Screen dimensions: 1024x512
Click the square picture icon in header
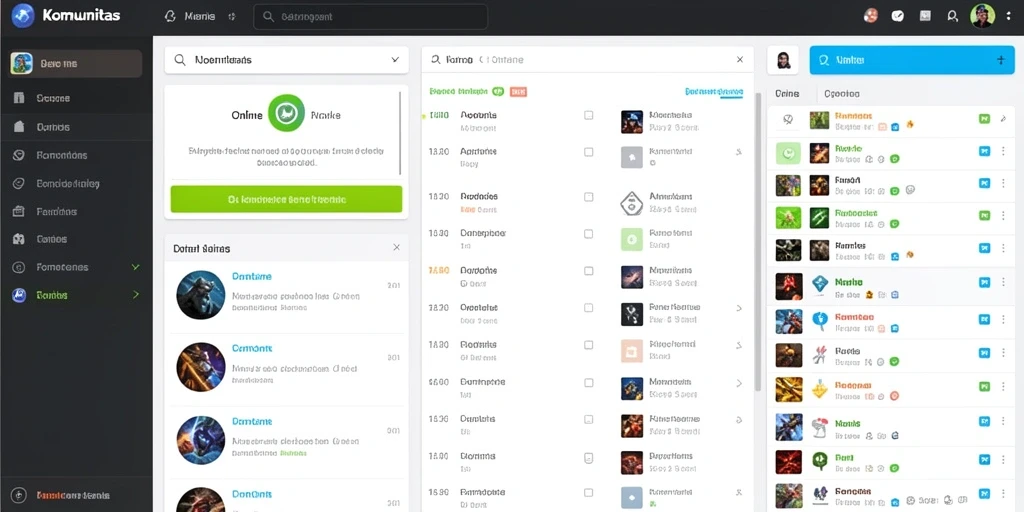[x=925, y=16]
